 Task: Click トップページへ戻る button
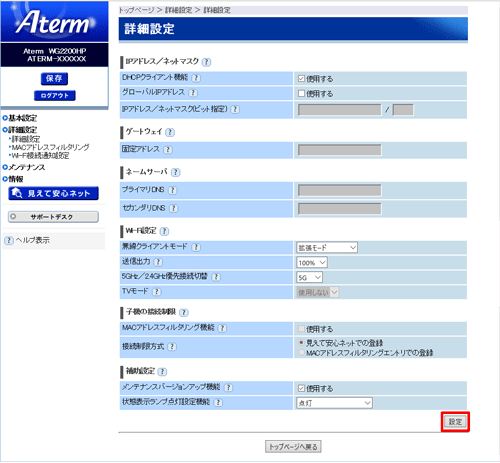(293, 447)
